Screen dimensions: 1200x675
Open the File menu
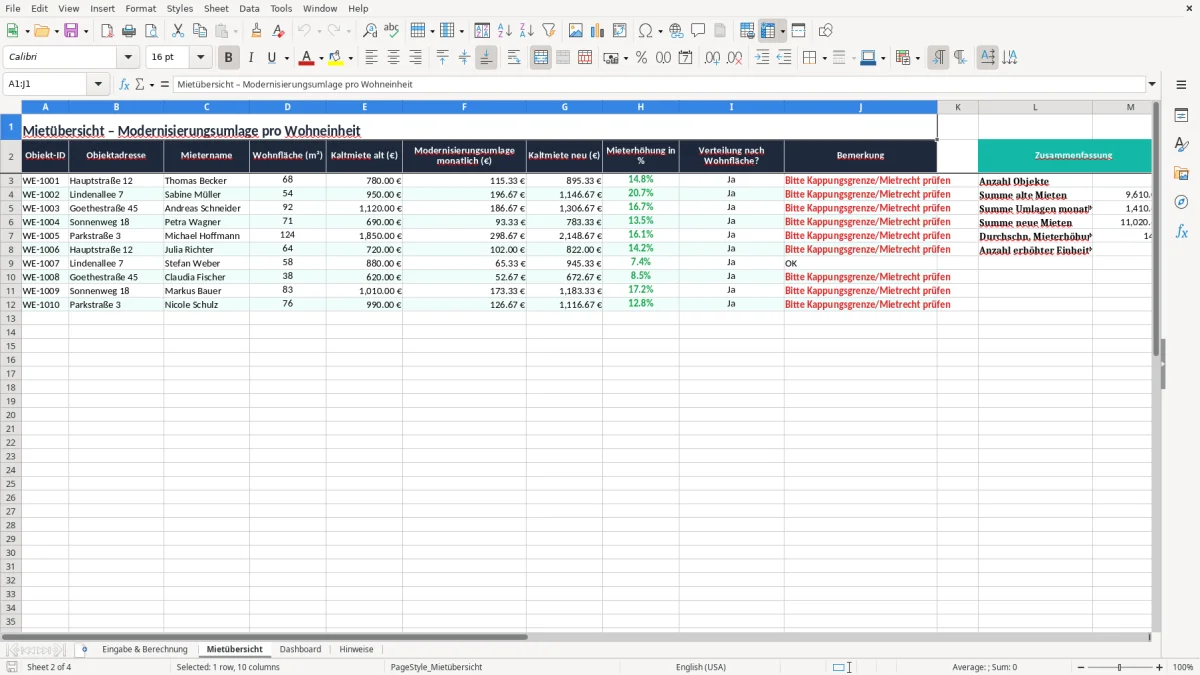click(13, 8)
